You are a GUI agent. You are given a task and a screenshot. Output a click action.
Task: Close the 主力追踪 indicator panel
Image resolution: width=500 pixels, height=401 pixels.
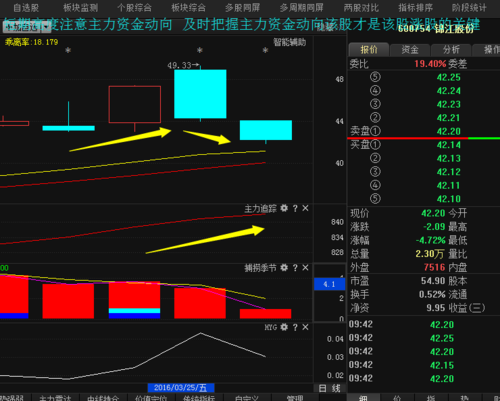click(305, 208)
